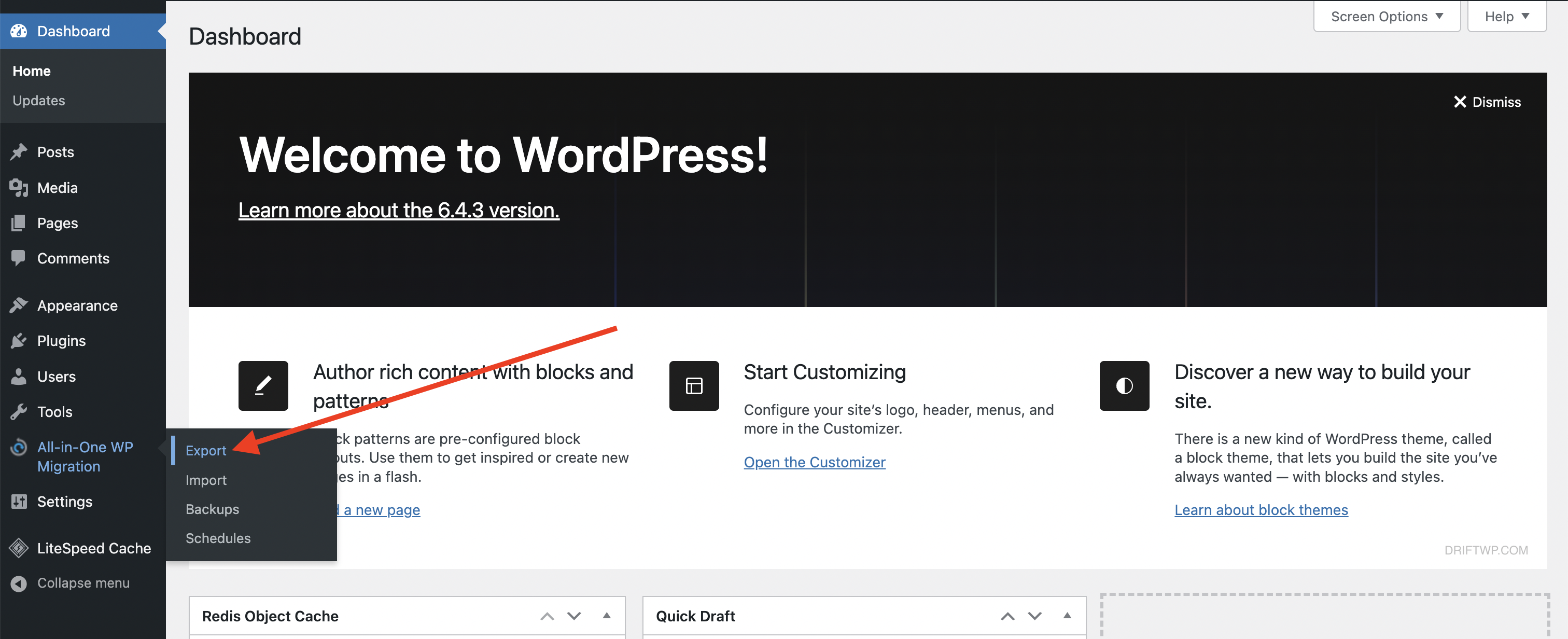Click the Quick Draft widget title
Image resolution: width=1568 pixels, height=639 pixels.
coord(696,617)
